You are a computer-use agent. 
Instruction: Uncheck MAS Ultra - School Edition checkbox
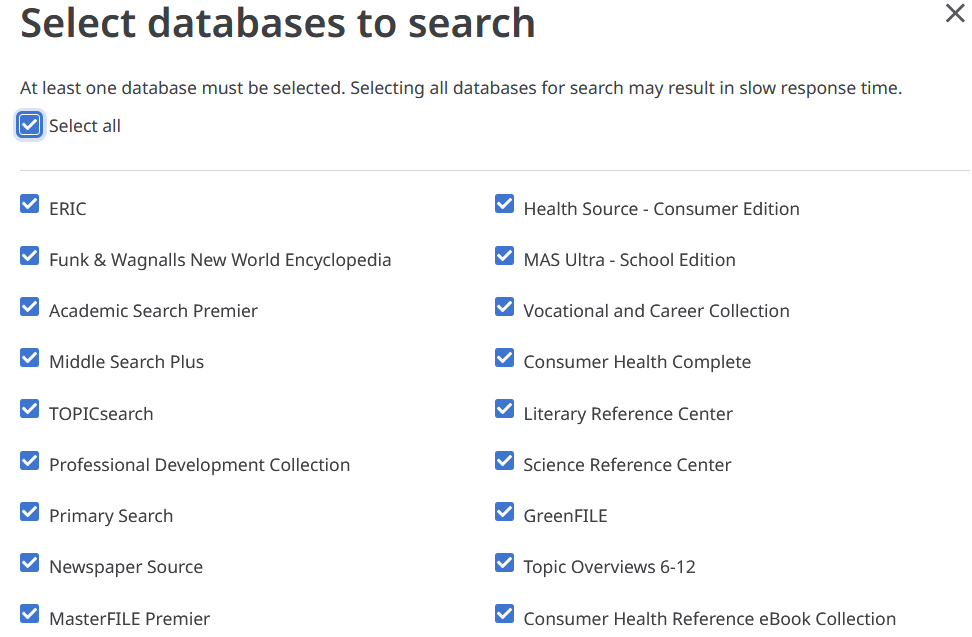click(x=504, y=255)
